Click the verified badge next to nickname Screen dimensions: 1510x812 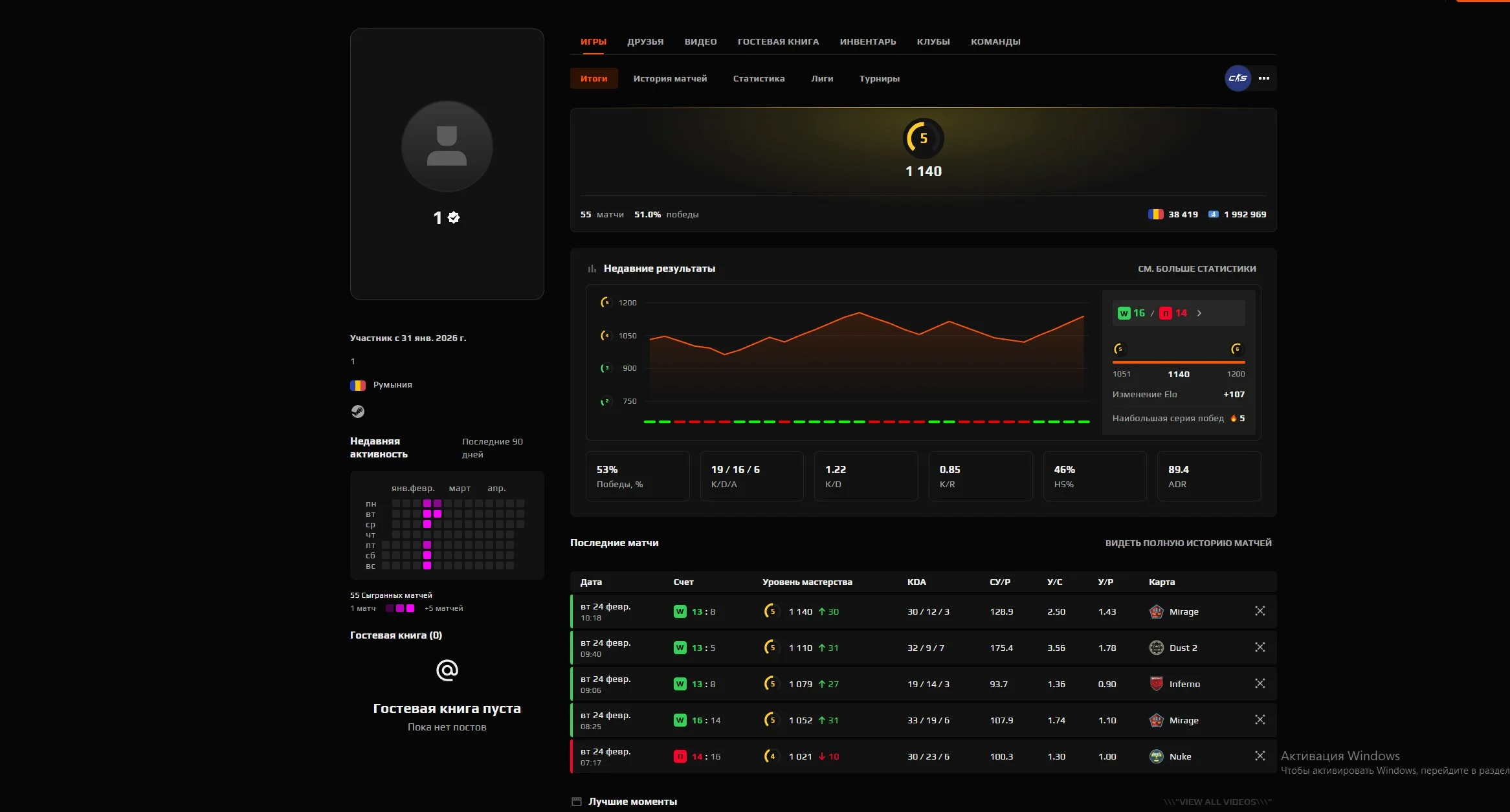454,217
